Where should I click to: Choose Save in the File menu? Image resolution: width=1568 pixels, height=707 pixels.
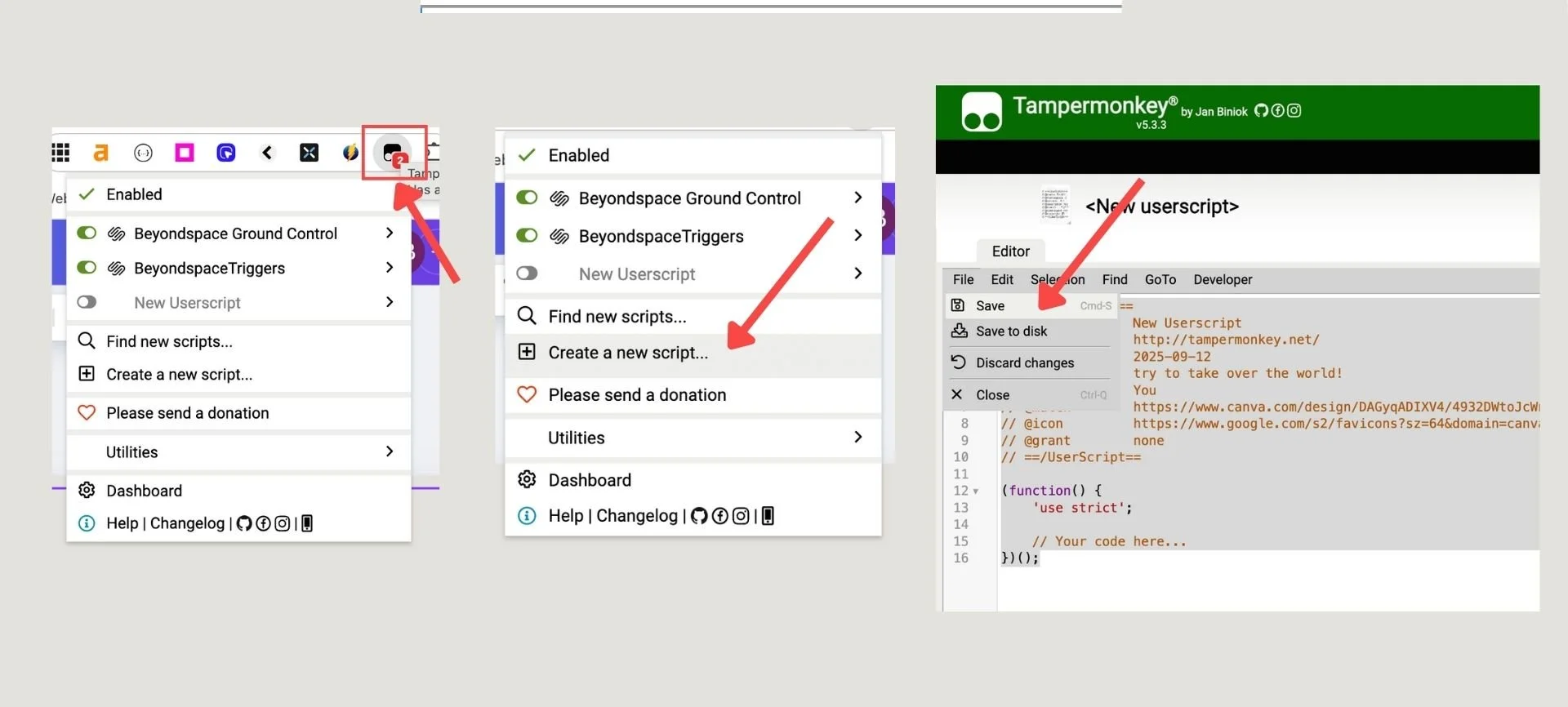tap(1031, 305)
